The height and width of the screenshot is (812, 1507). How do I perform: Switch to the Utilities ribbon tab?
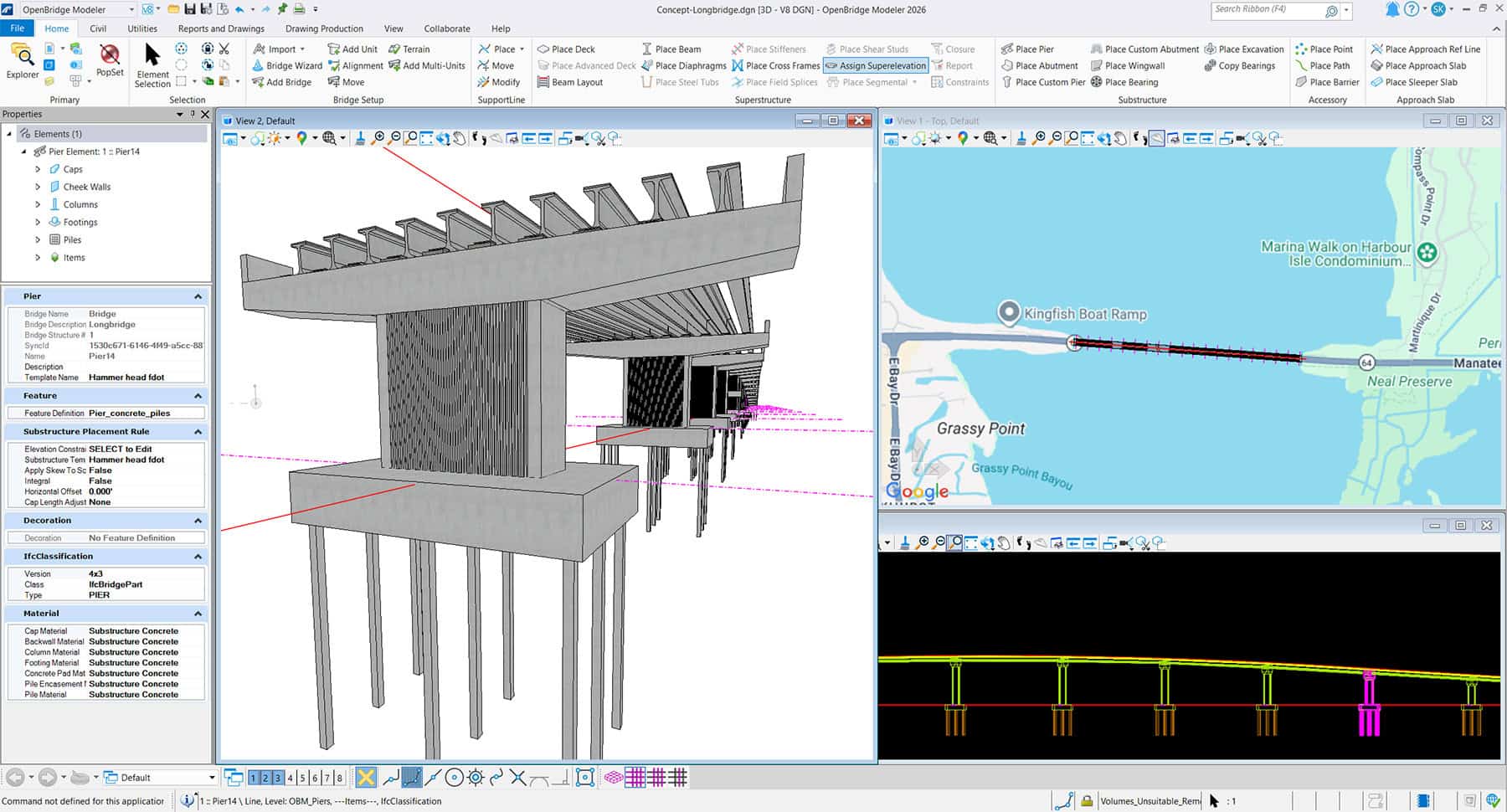[142, 28]
